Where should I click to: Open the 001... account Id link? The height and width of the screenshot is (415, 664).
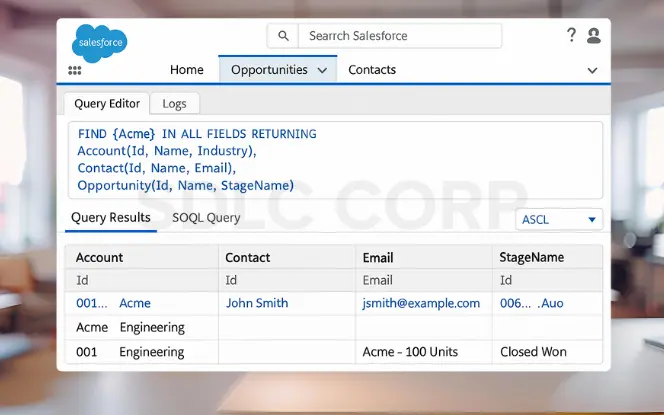point(92,303)
